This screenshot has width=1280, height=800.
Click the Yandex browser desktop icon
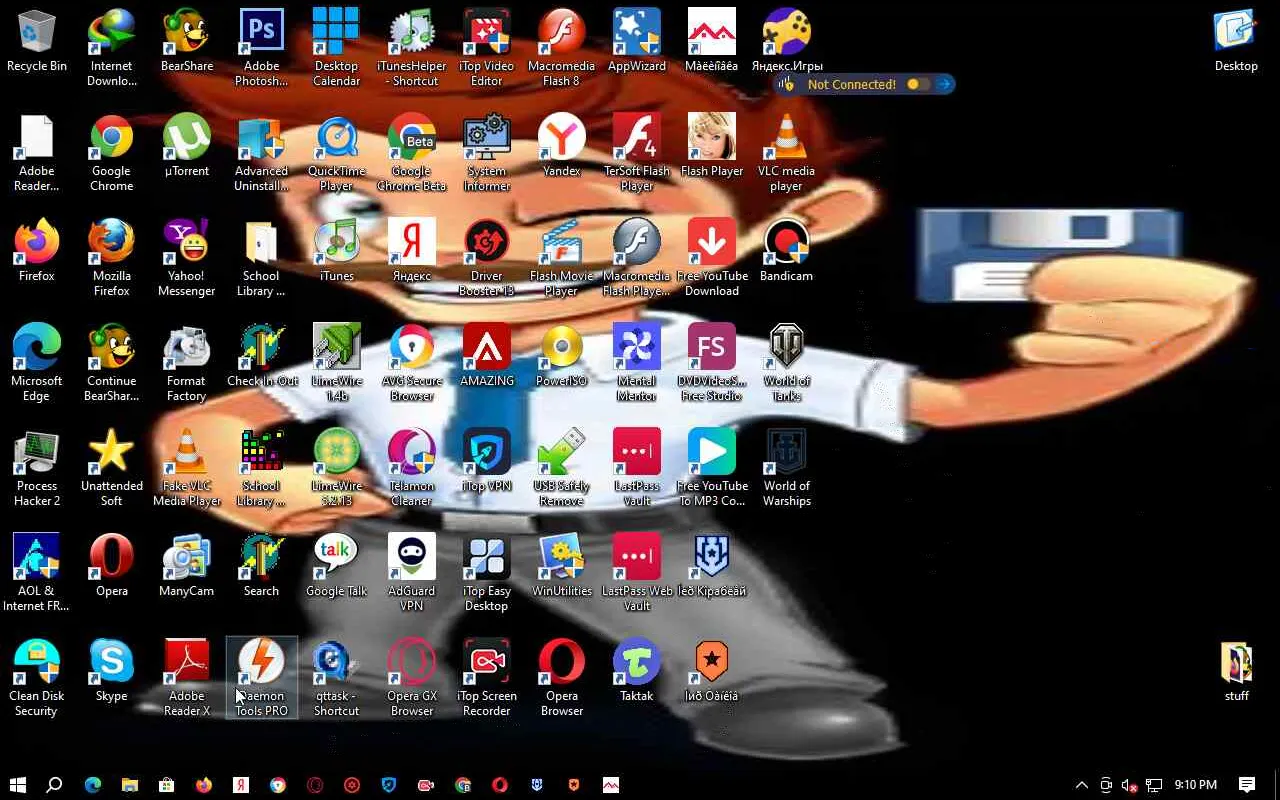click(562, 146)
